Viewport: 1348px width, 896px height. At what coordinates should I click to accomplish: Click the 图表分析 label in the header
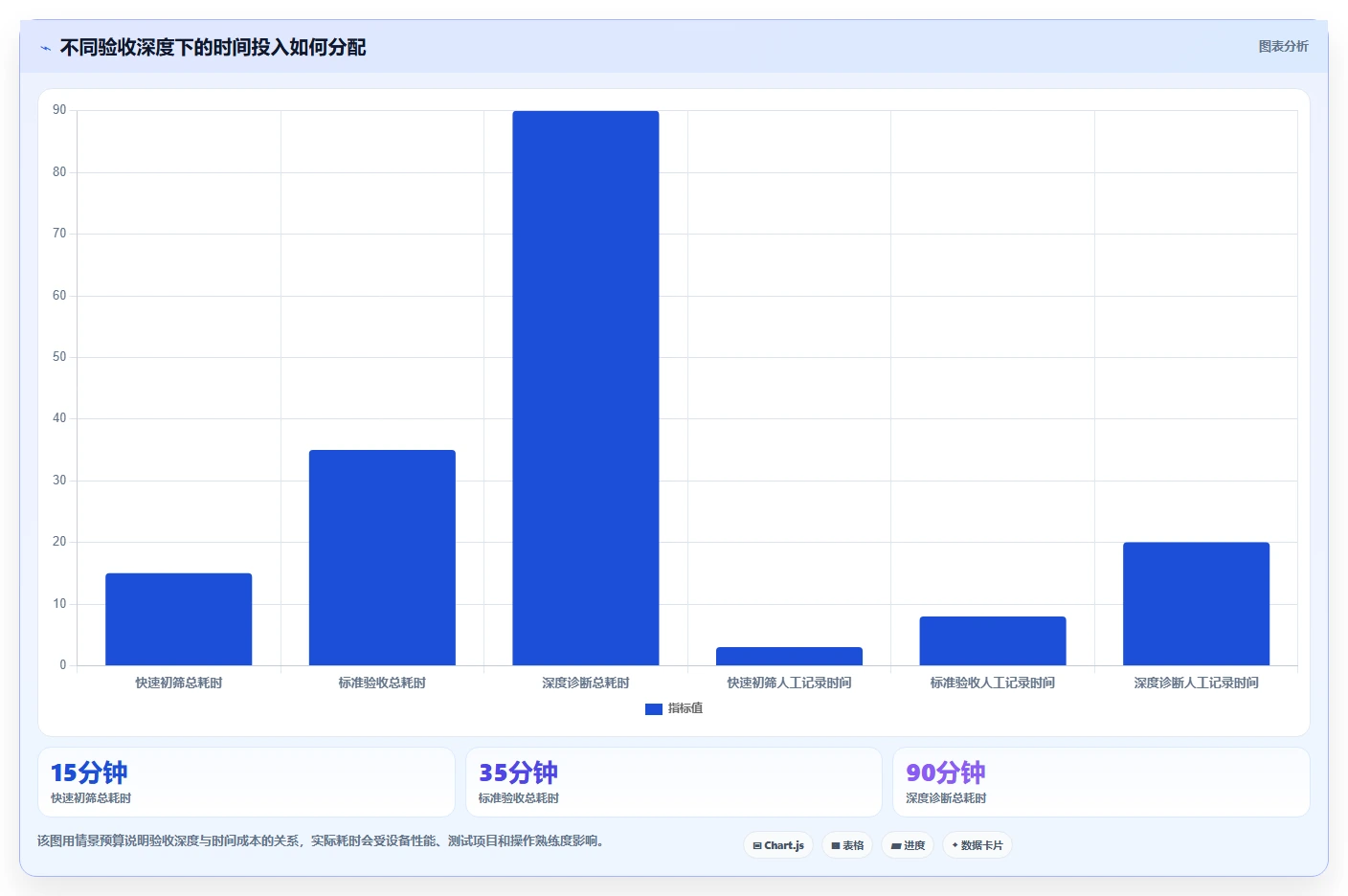(1283, 46)
